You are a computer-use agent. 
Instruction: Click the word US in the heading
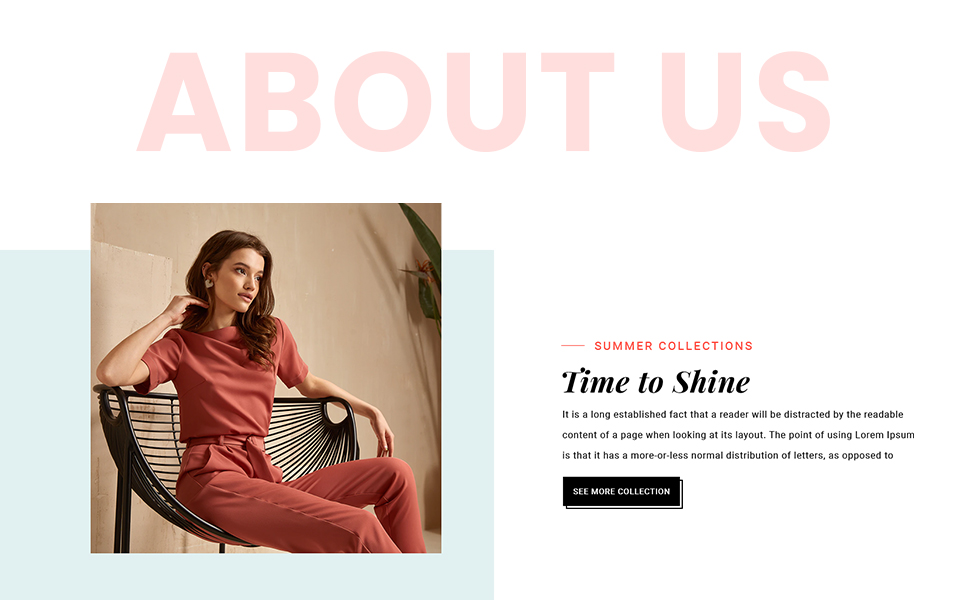tap(746, 102)
